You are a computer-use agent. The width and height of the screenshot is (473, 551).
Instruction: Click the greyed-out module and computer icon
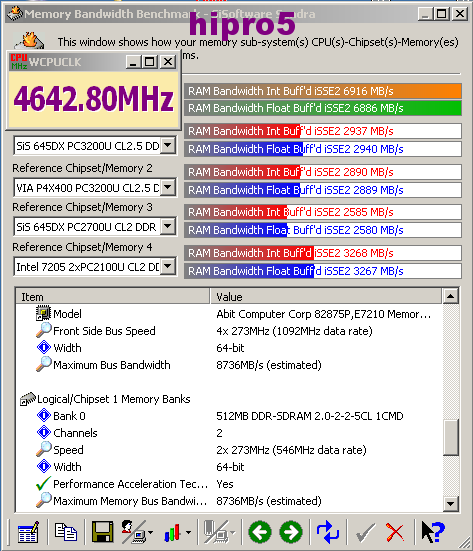215,532
